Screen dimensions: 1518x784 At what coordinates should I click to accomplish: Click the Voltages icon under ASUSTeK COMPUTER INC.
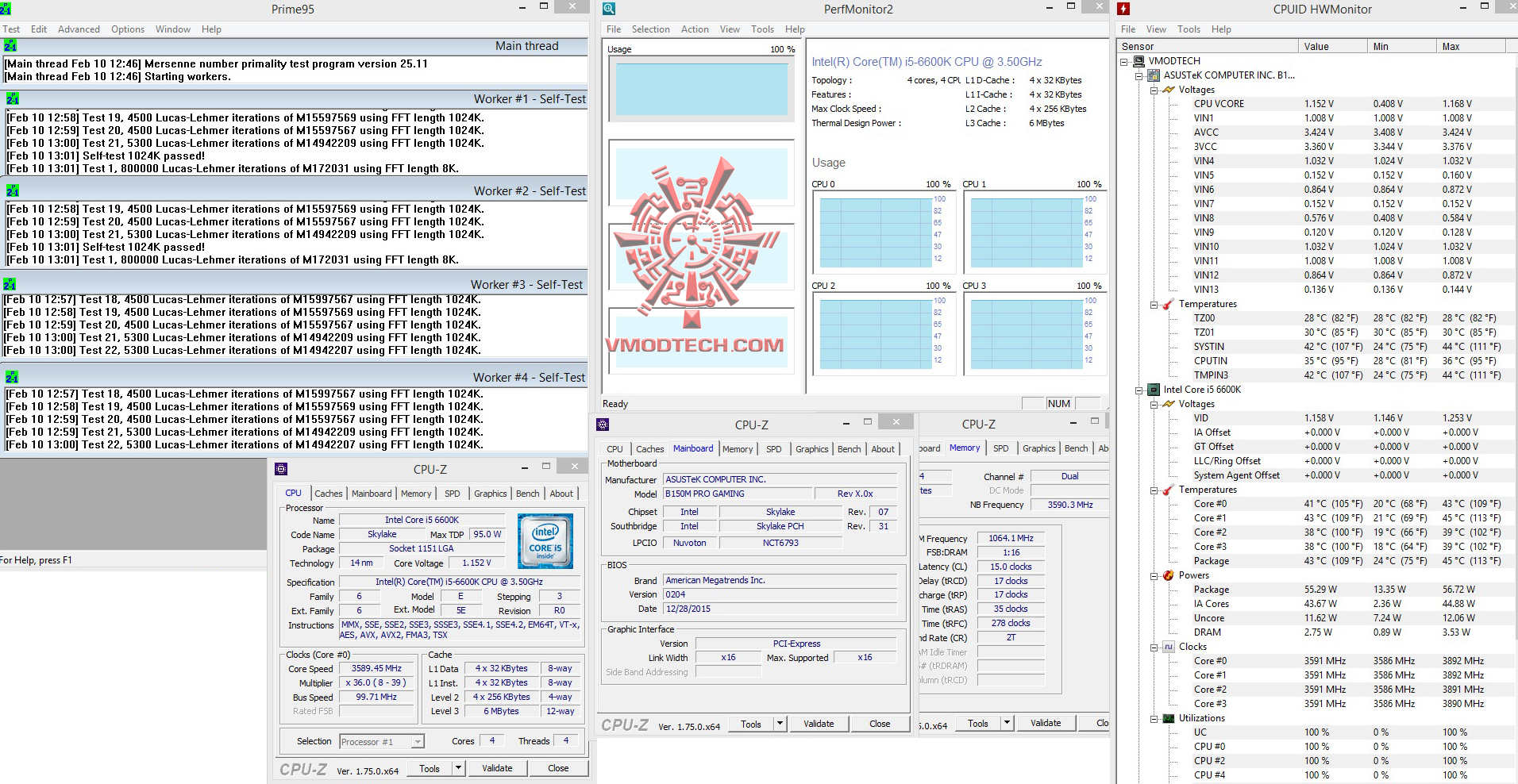[1169, 90]
